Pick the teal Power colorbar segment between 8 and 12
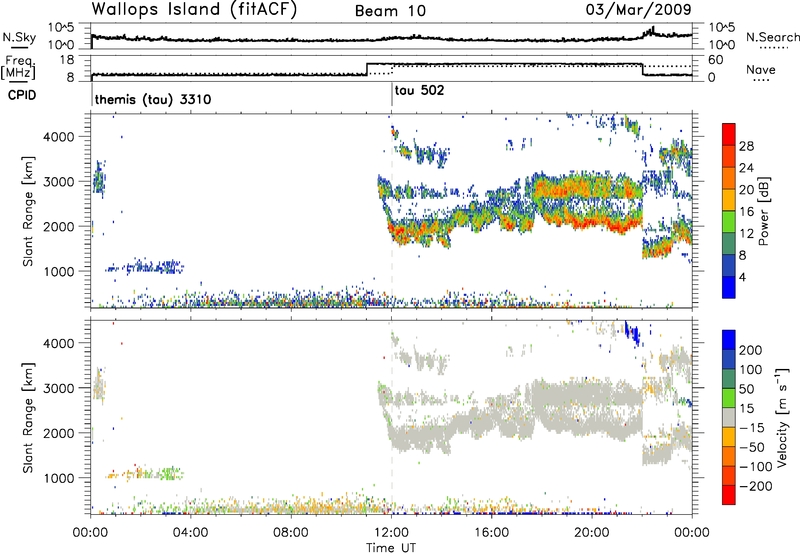The width and height of the screenshot is (800, 554). click(729, 243)
